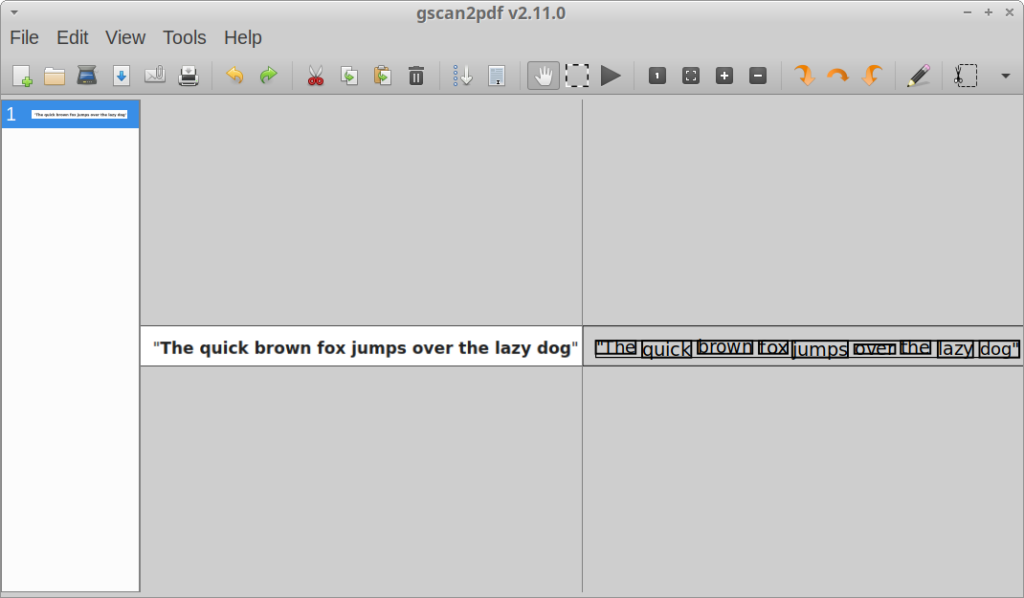The height and width of the screenshot is (598, 1024).
Task: Click the OCR word box 'fox'
Action: tap(774, 347)
